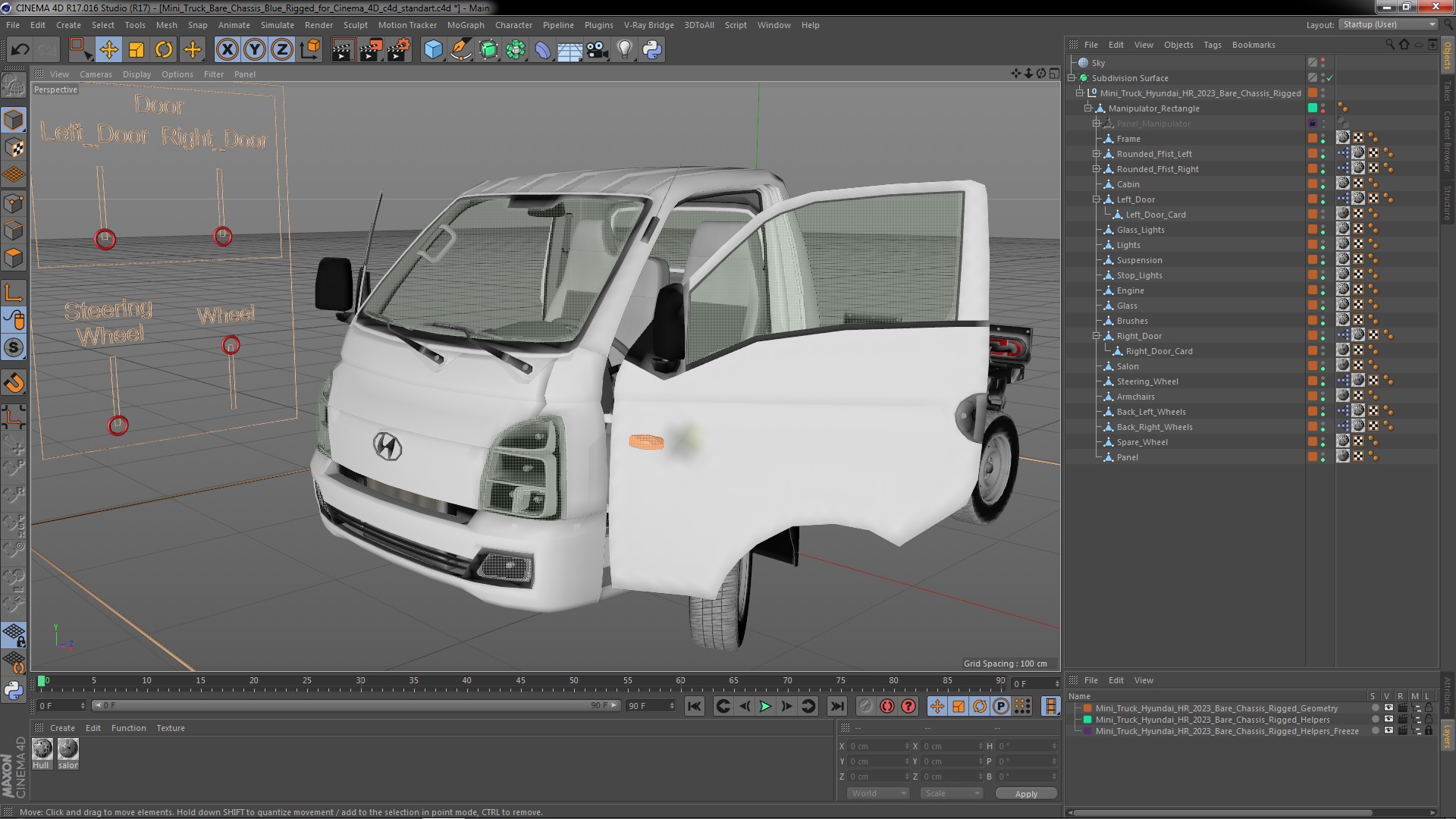The width and height of the screenshot is (1456, 819).
Task: Open material manager Texture menu
Action: pos(171,728)
